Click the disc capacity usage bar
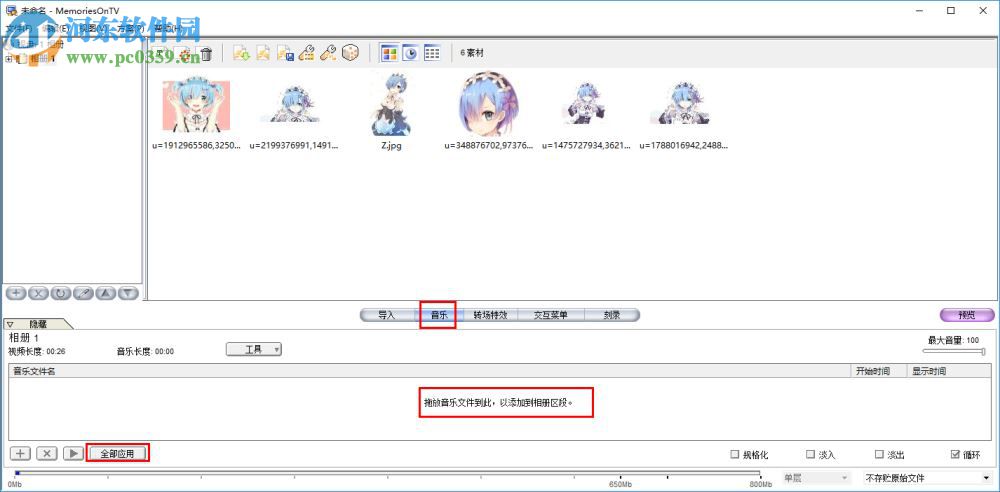This screenshot has width=1000, height=492. (x=387, y=473)
